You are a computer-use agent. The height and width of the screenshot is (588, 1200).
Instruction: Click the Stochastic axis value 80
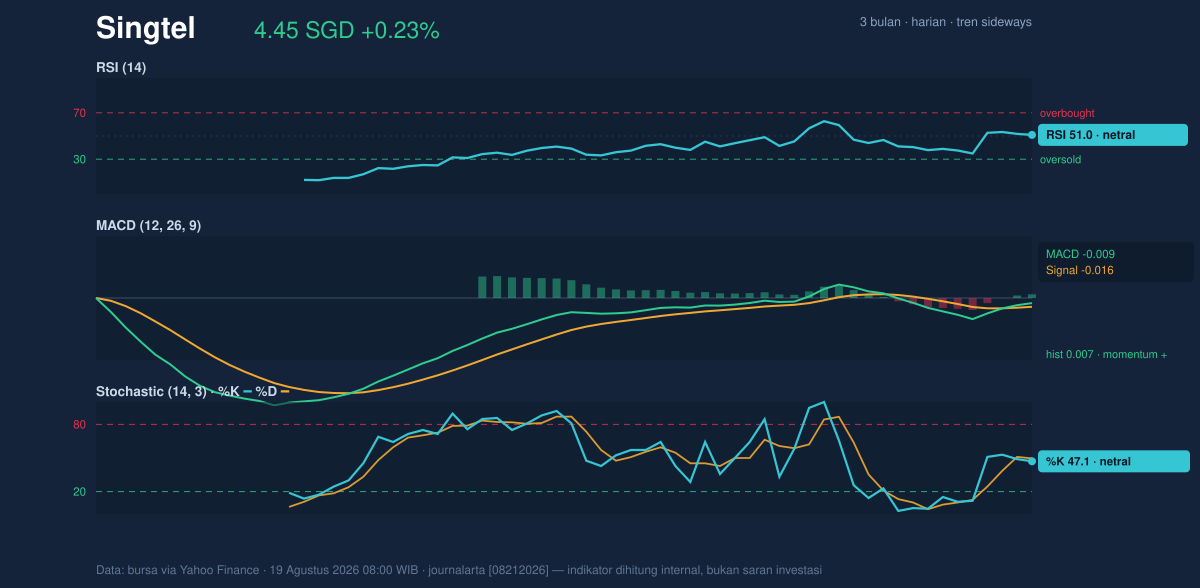pyautogui.click(x=79, y=425)
